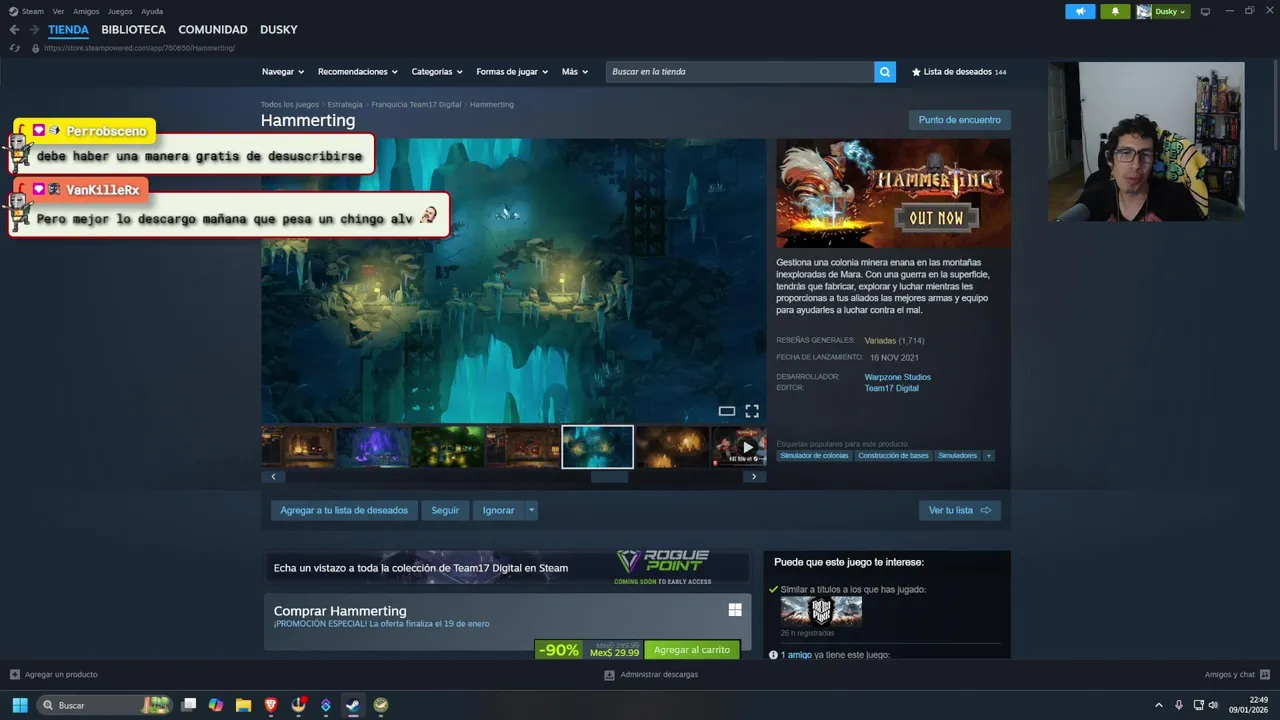This screenshot has height=720, width=1280.
Task: Open the Amigos y chat icon
Action: tap(1265, 675)
